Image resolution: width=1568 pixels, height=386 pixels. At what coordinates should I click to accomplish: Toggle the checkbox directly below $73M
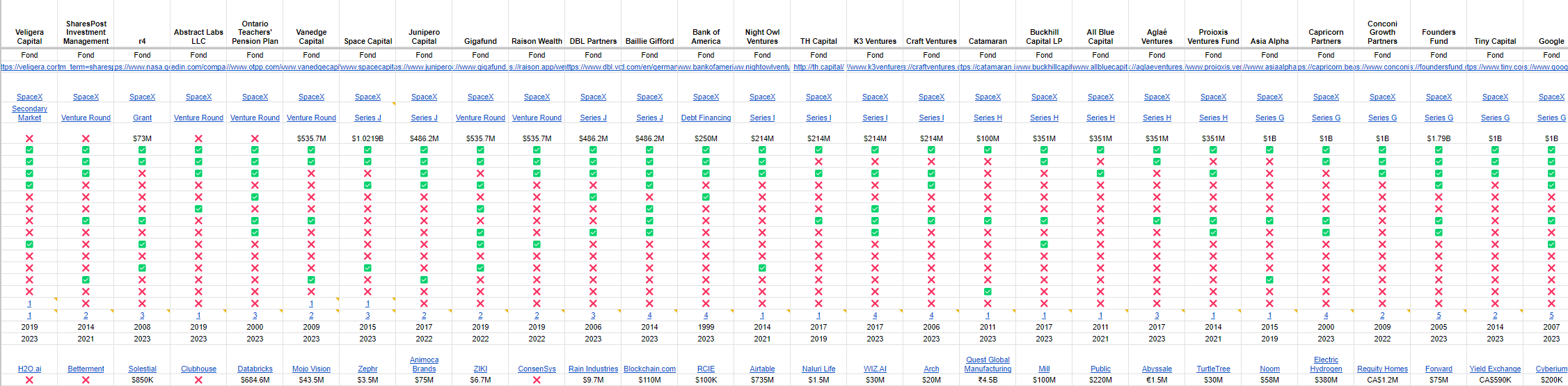point(142,150)
